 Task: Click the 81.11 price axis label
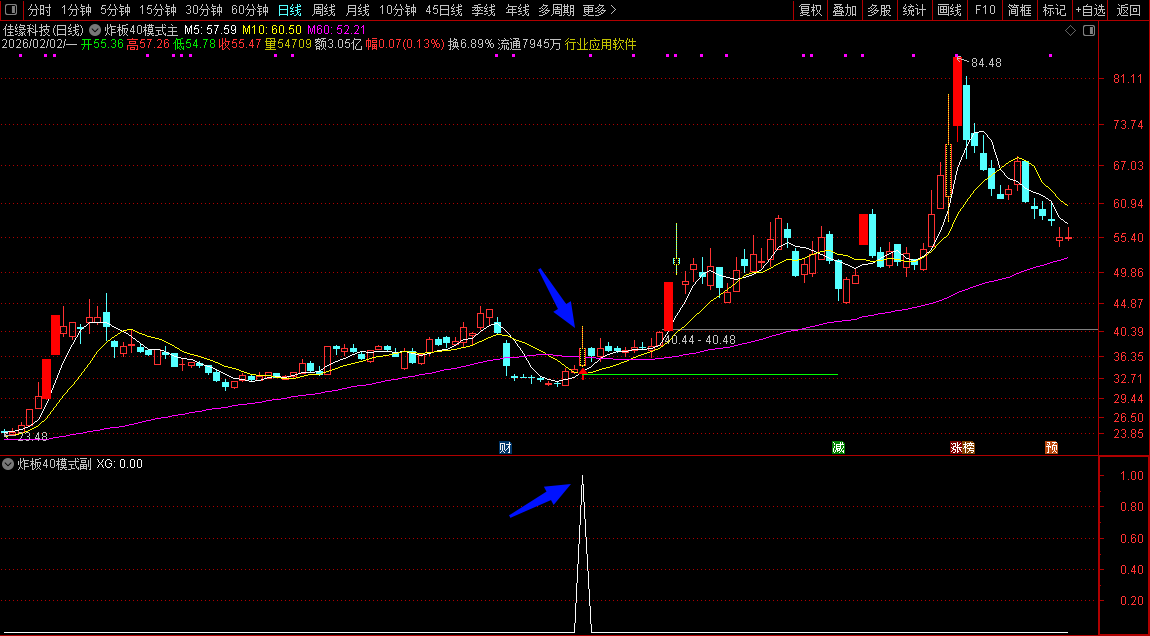tap(1127, 79)
